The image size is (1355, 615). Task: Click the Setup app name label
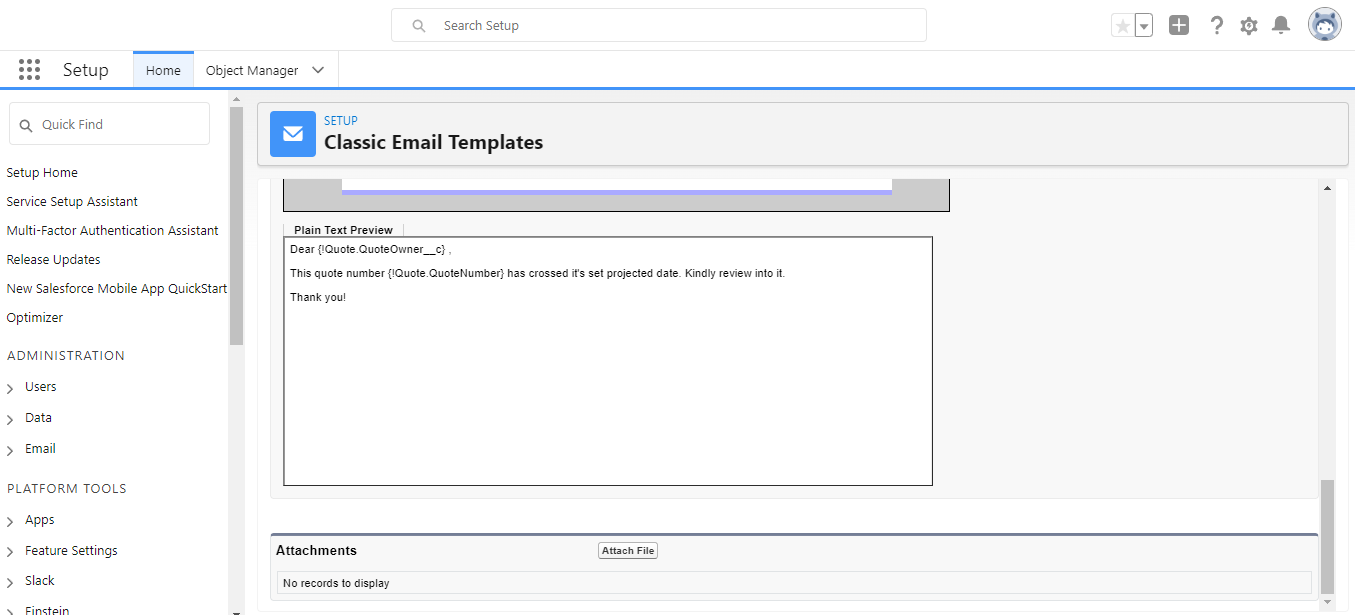[x=85, y=70]
